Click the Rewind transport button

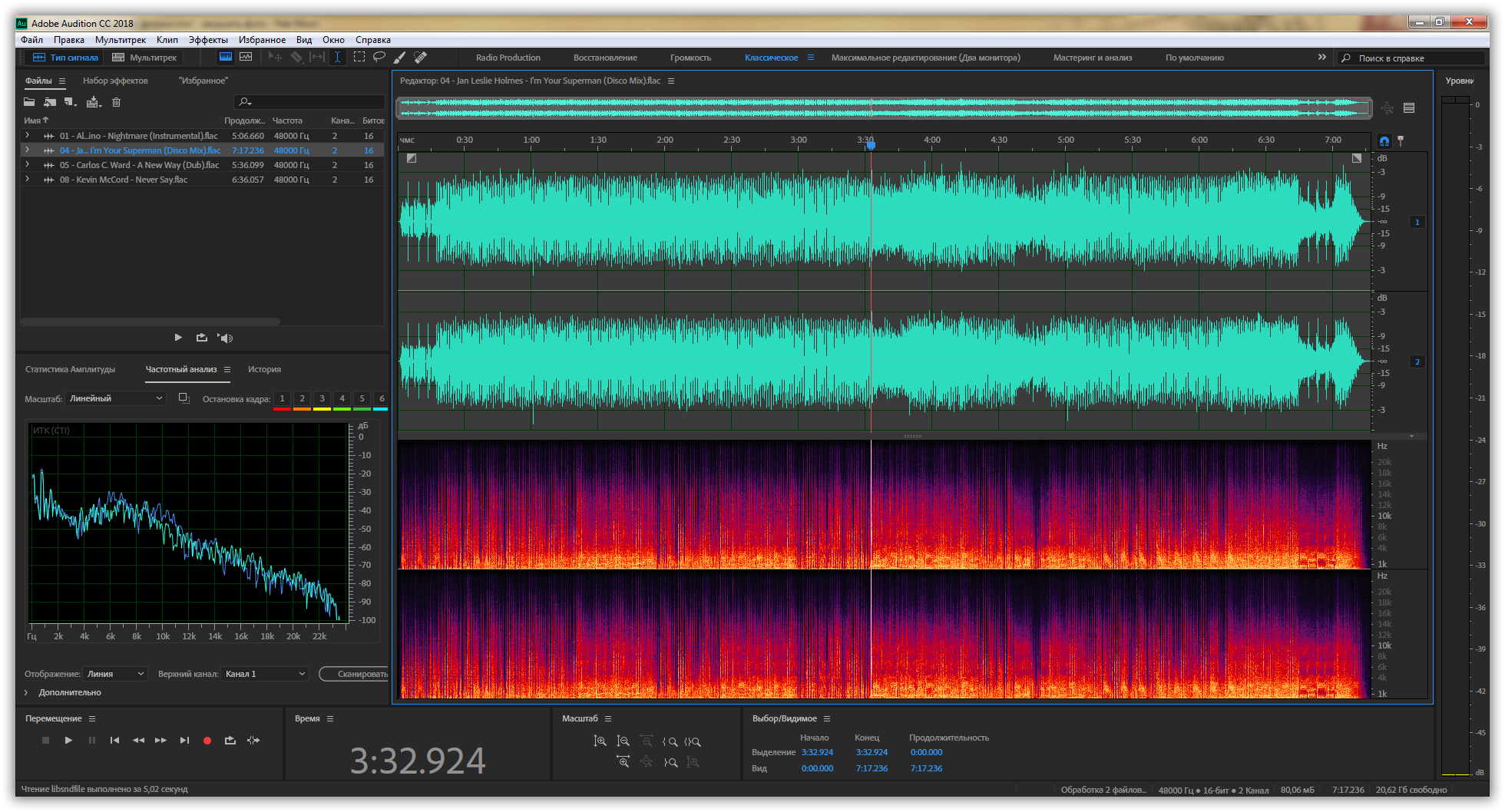click(x=138, y=741)
